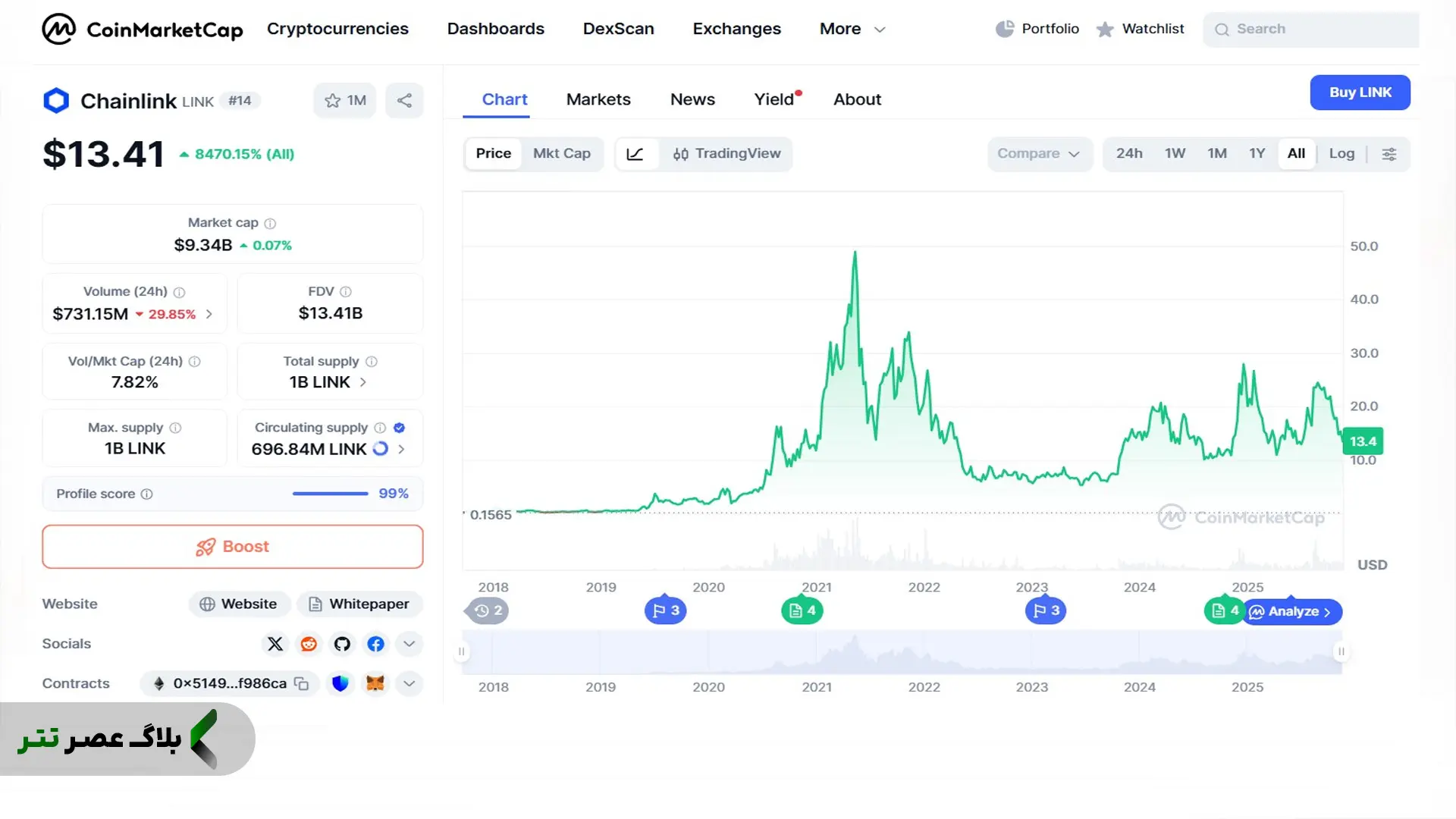This screenshot has height=819, width=1456.
Task: Open the Compare dropdown
Action: tap(1039, 154)
